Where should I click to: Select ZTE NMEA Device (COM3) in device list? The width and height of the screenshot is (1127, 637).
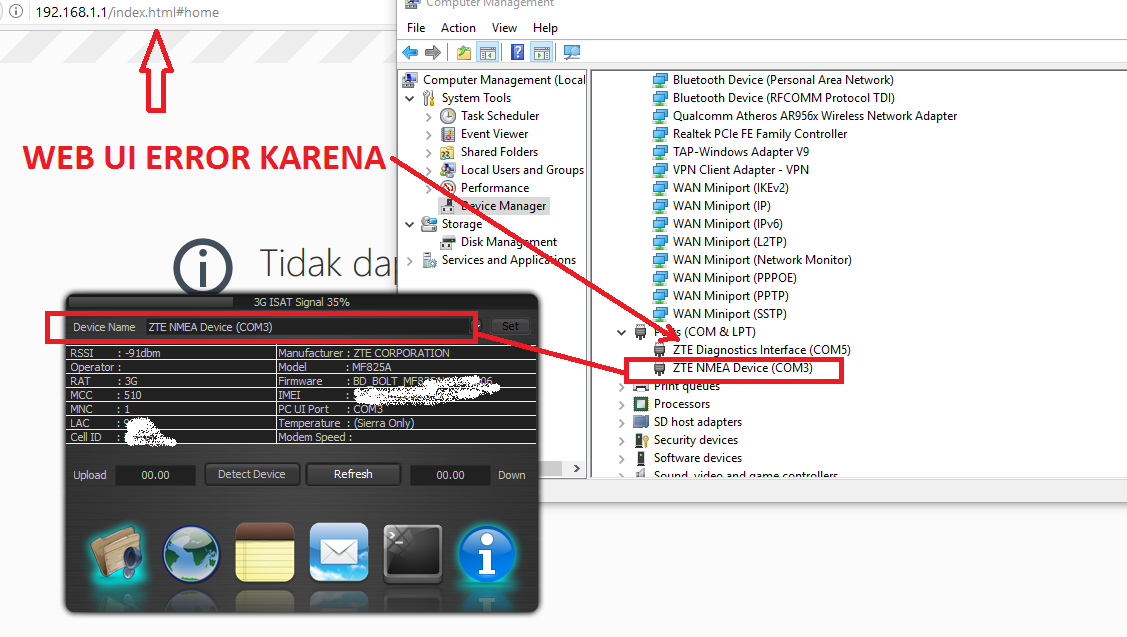click(x=742, y=367)
